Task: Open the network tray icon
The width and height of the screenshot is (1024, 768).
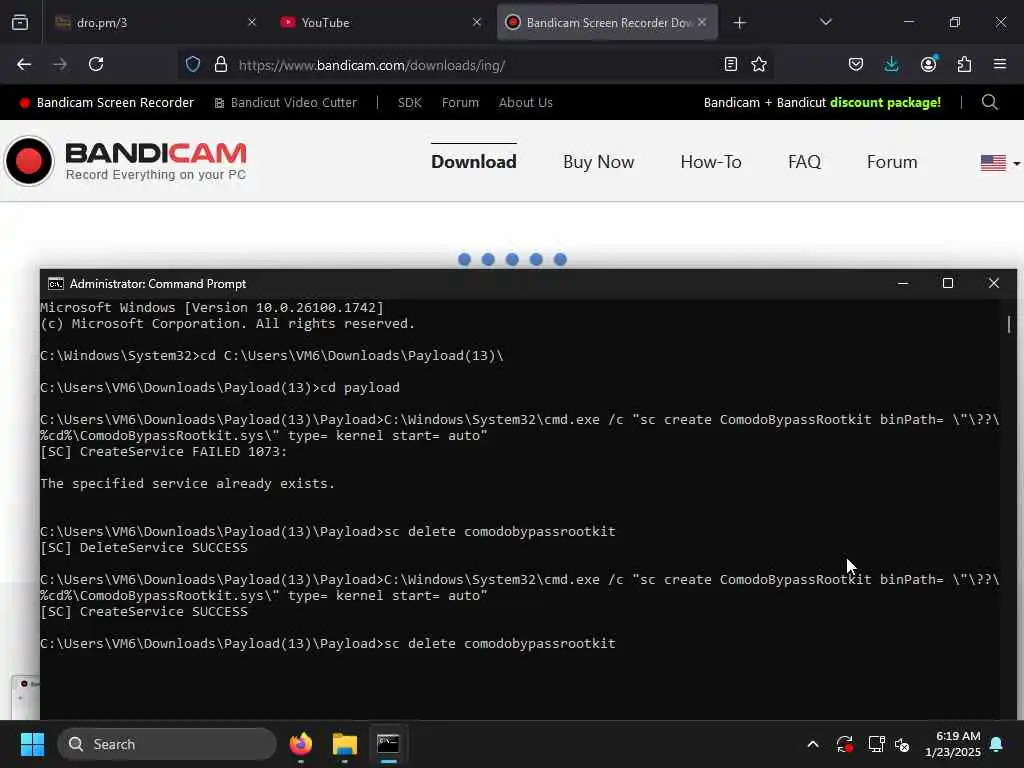Action: click(876, 744)
